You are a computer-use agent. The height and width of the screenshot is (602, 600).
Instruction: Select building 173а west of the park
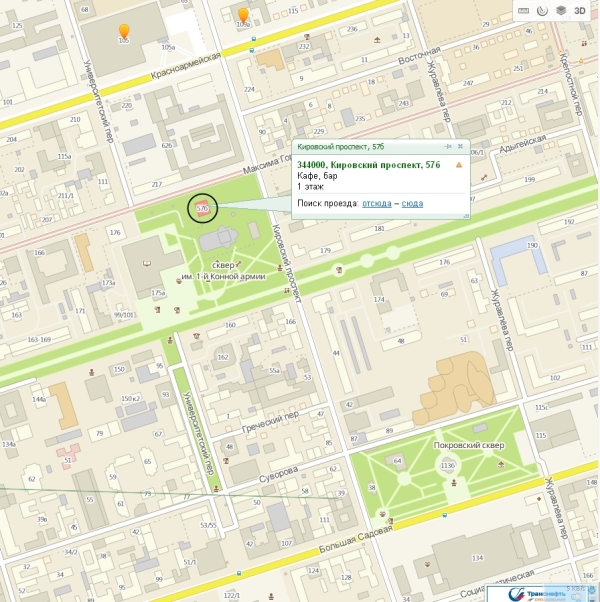(x=108, y=283)
